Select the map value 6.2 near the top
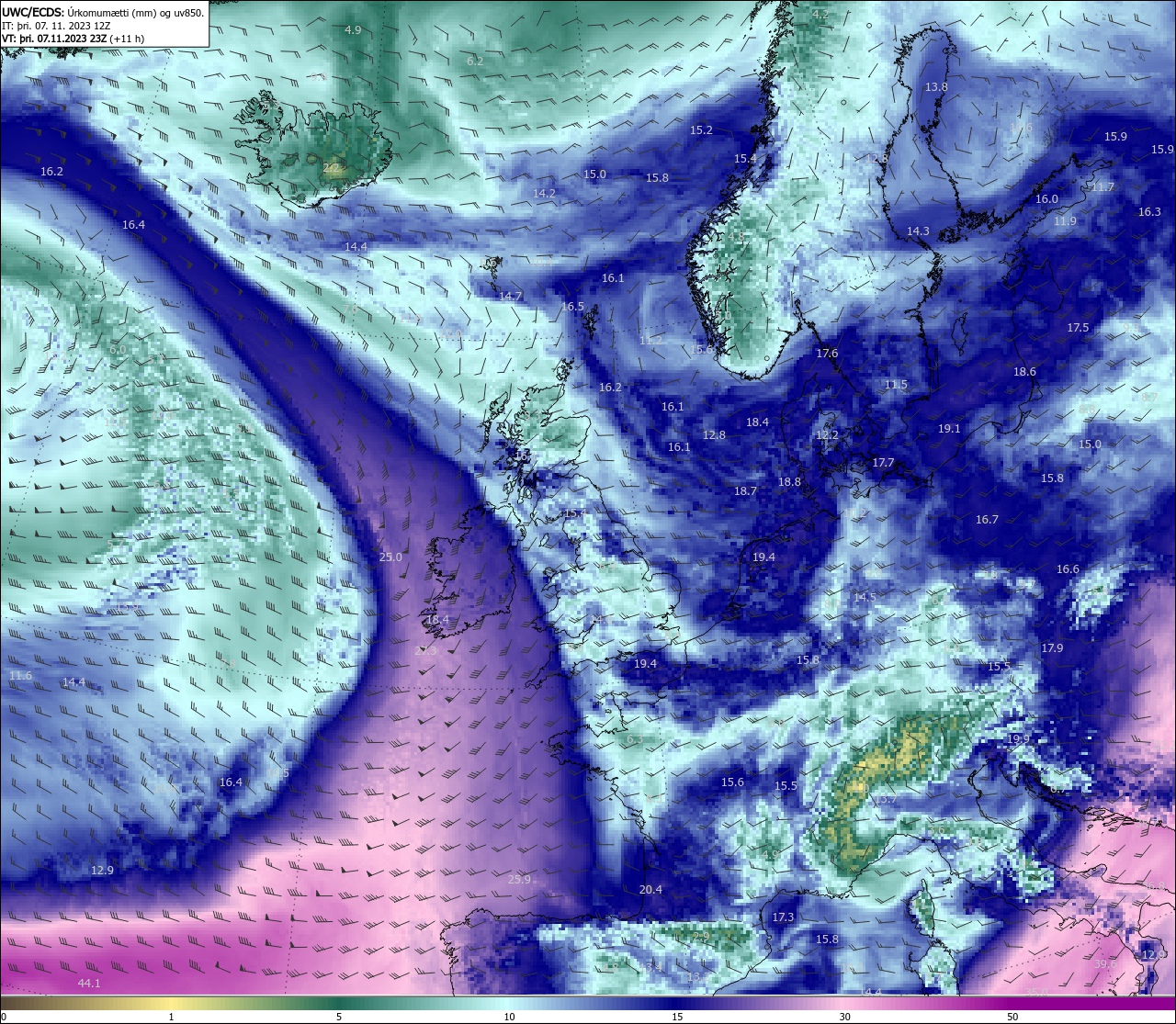Viewport: 1176px width, 1024px height. click(x=475, y=61)
